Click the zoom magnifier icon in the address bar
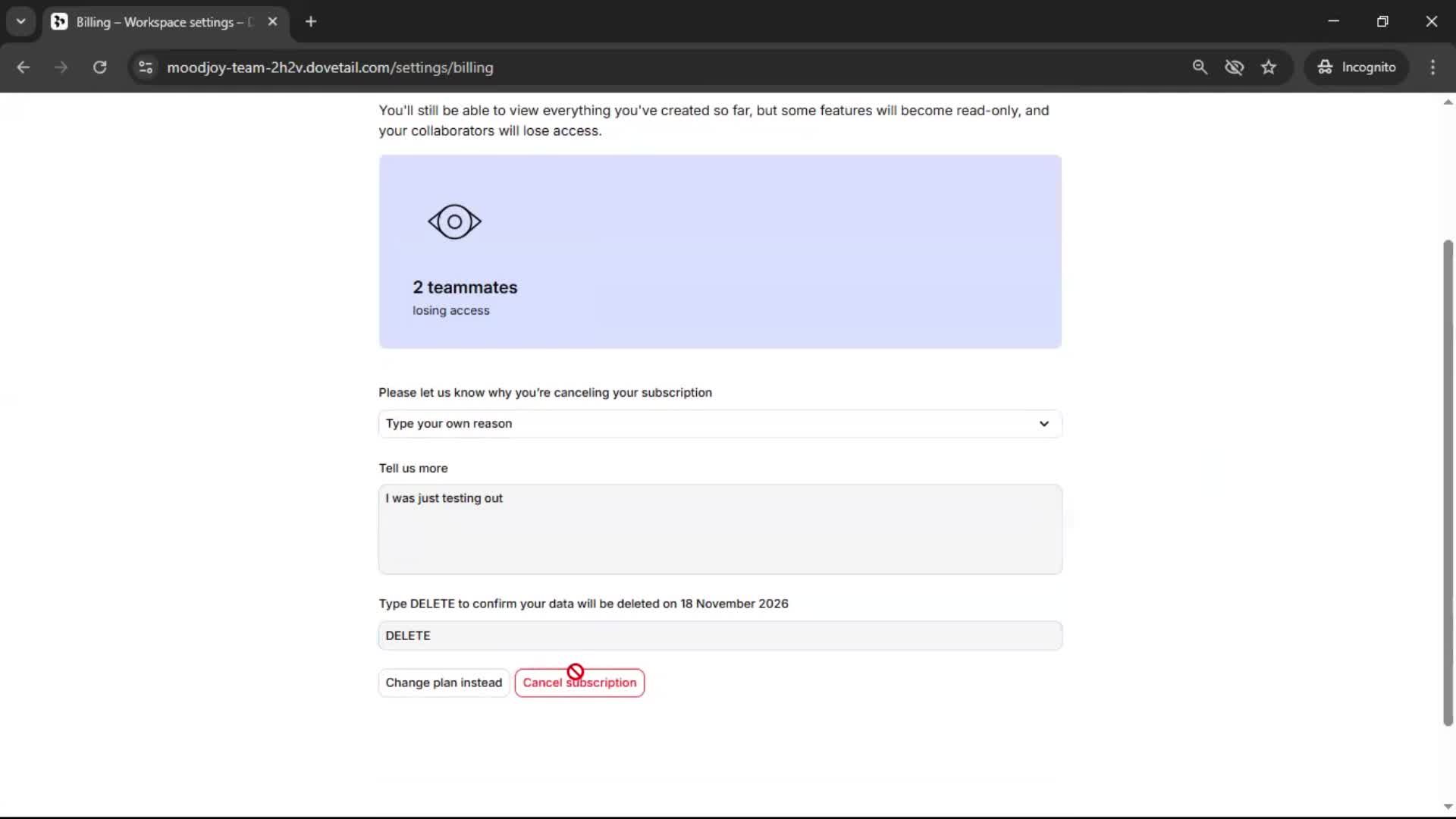 [1200, 67]
